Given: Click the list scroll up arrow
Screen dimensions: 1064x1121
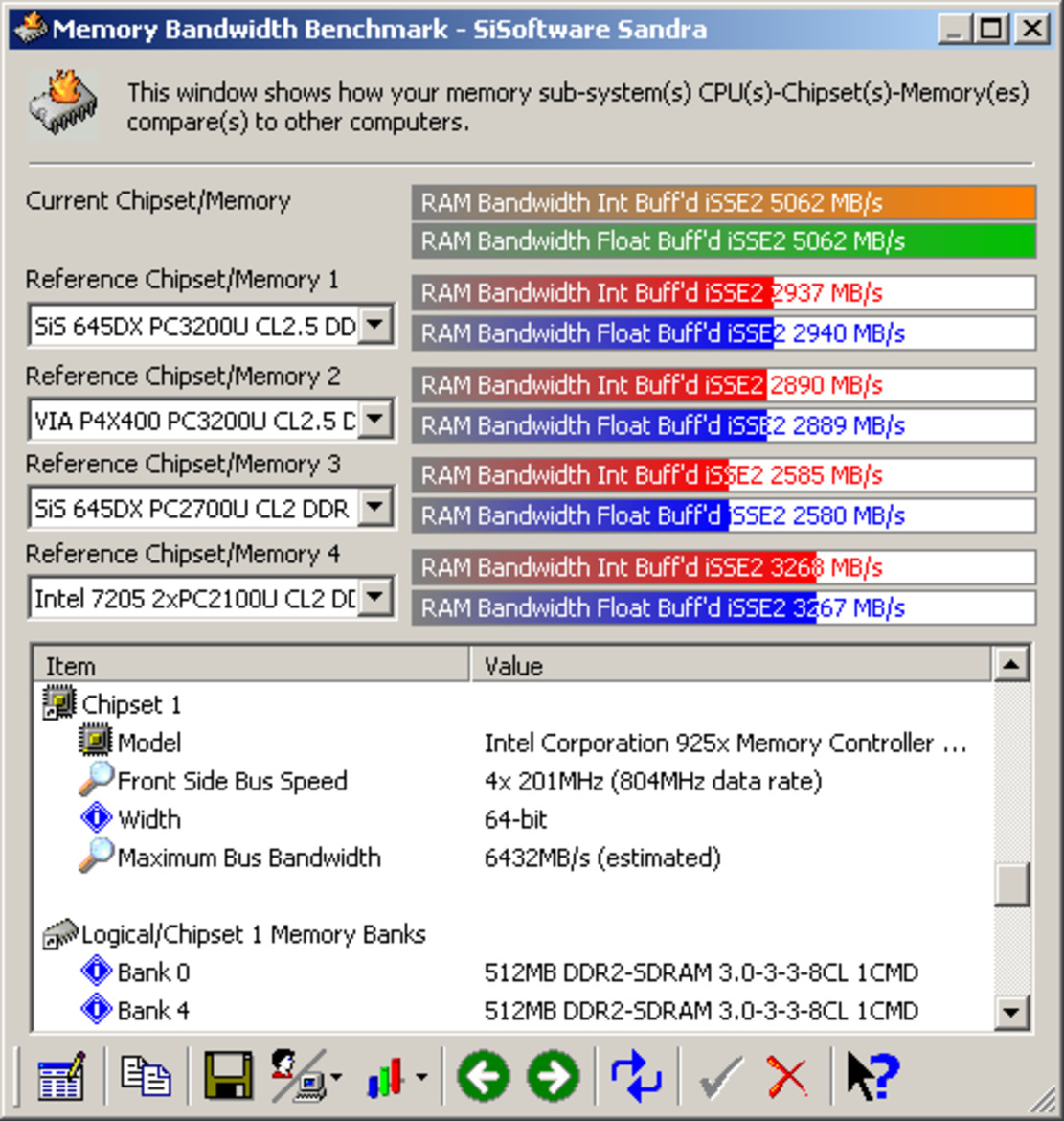Looking at the screenshot, I should 1011,664.
